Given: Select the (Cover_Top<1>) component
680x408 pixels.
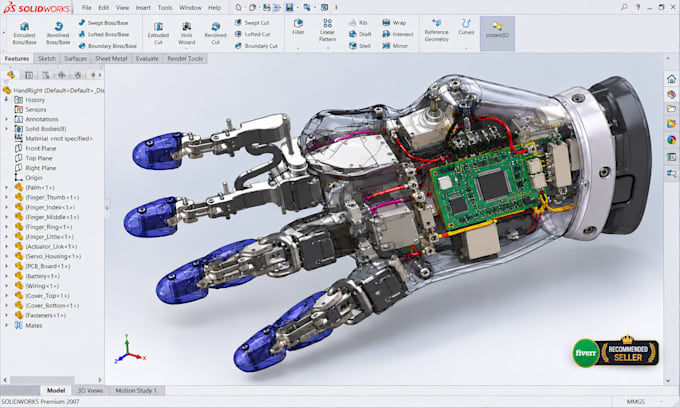Looking at the screenshot, I should [42, 296].
